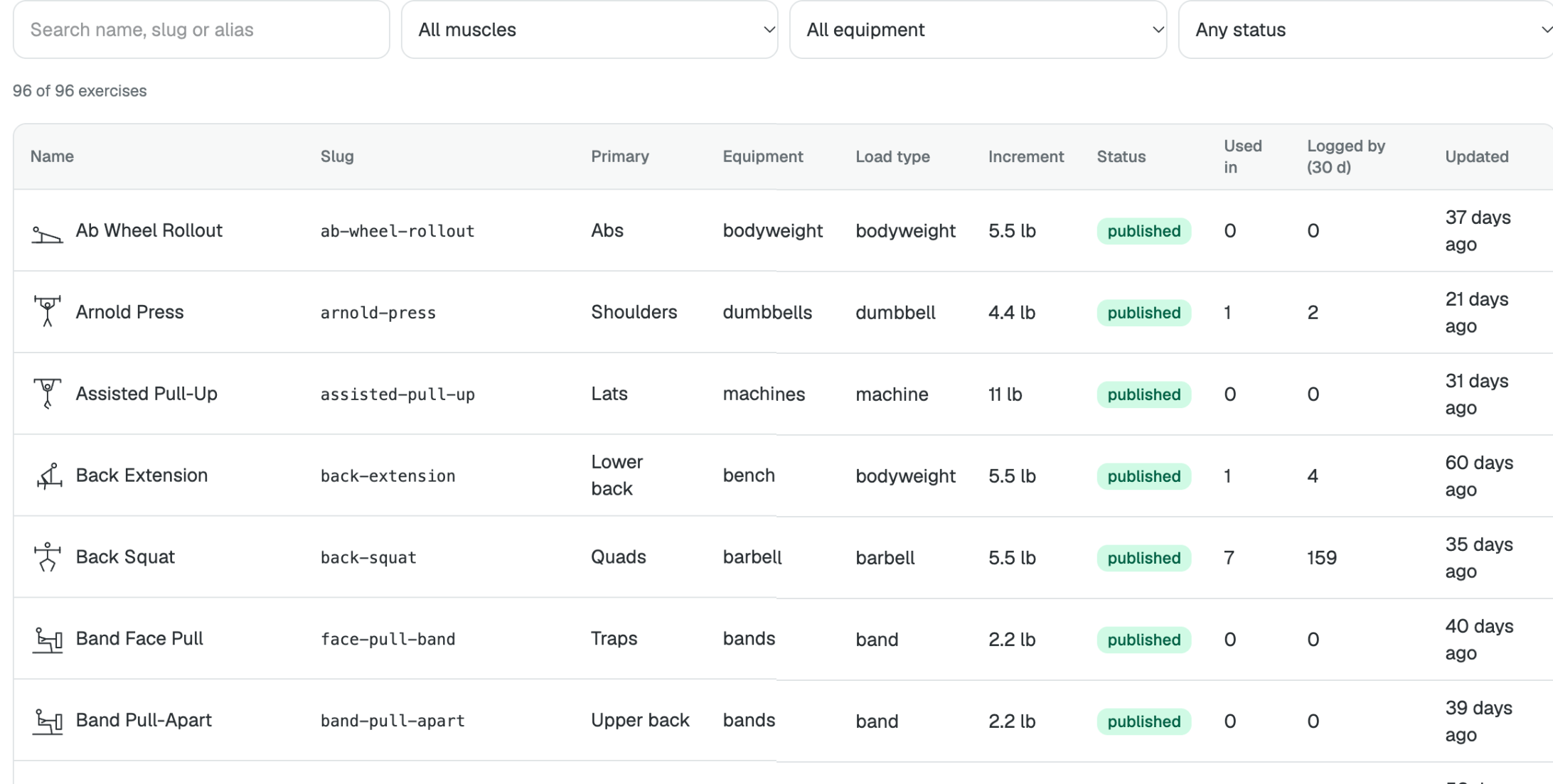Click the Updated column header
1553x784 pixels.
click(1477, 156)
